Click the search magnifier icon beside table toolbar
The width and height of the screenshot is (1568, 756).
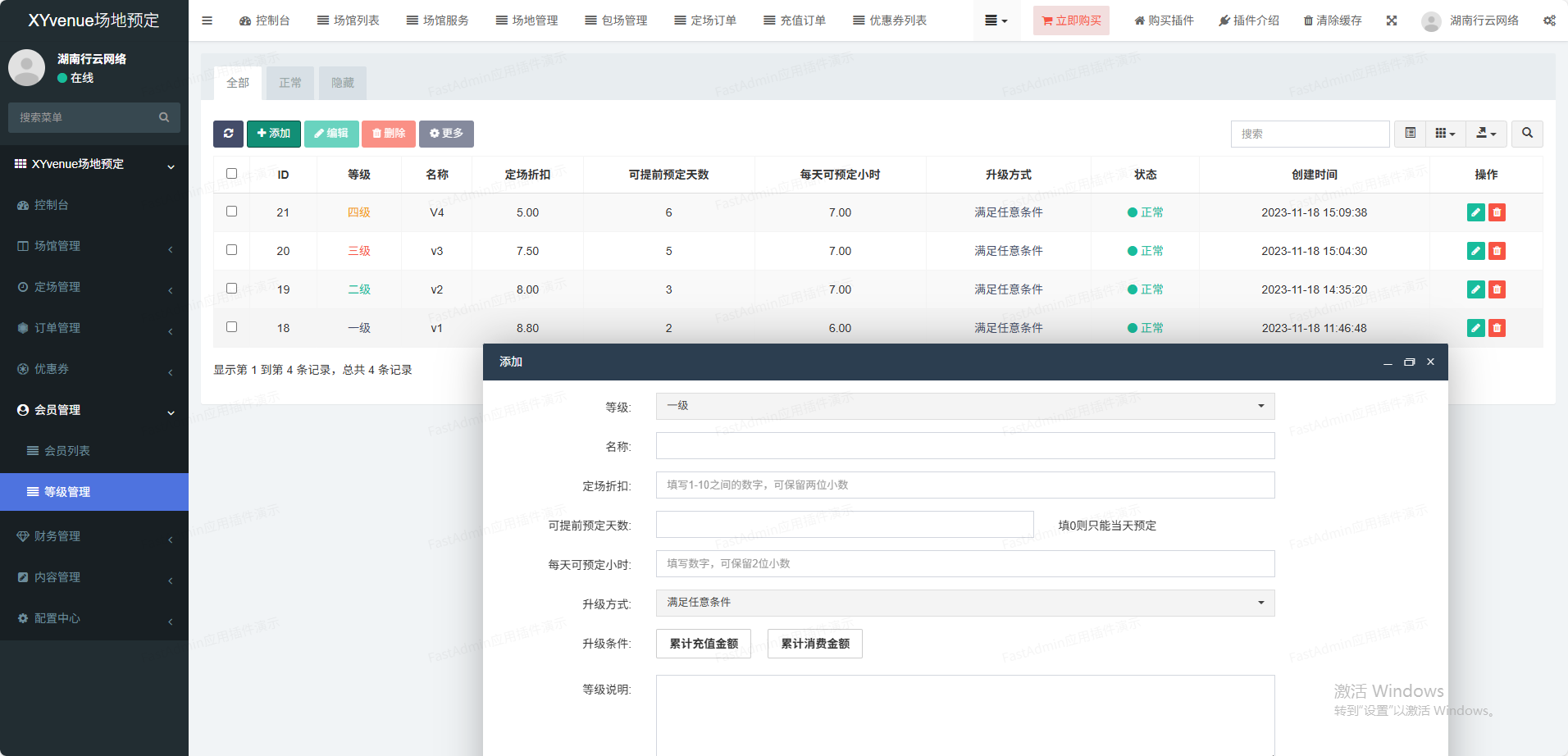click(1527, 134)
